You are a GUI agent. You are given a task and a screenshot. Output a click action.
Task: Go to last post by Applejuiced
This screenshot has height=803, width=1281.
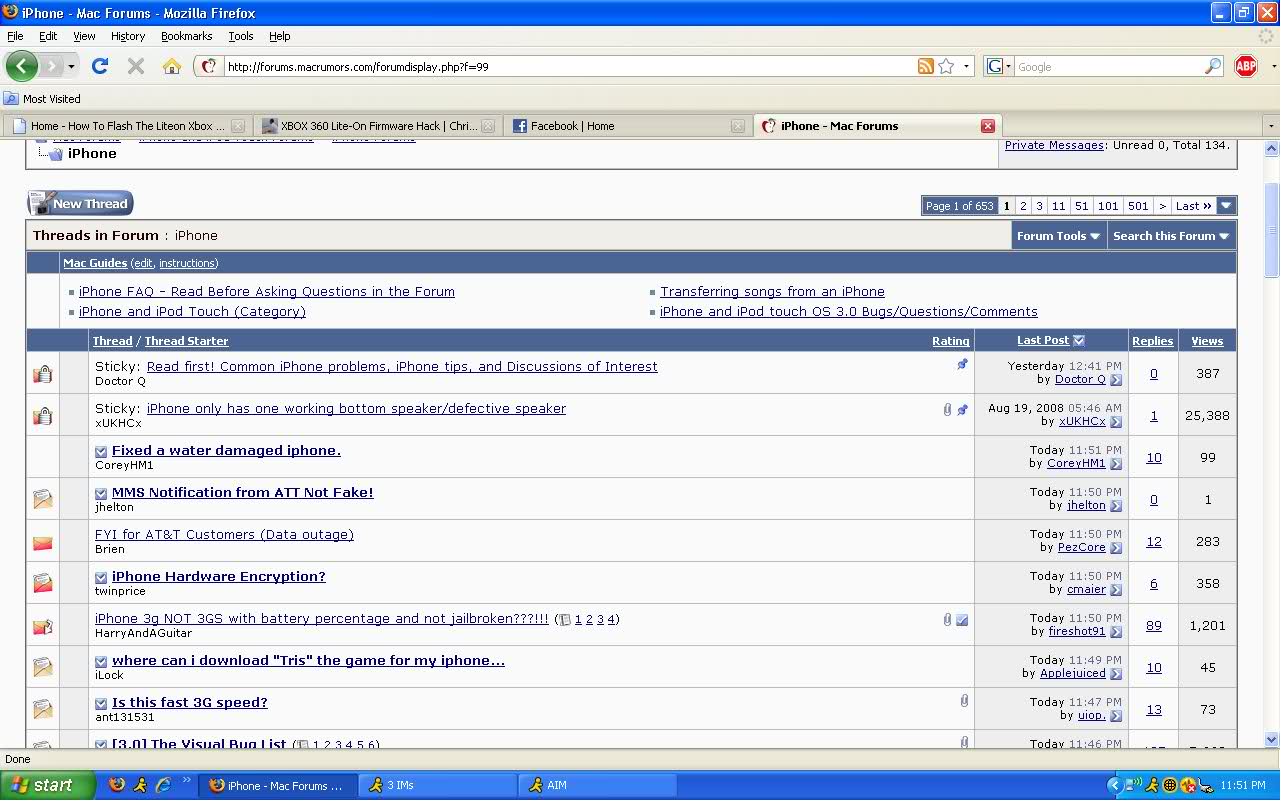tap(1116, 674)
